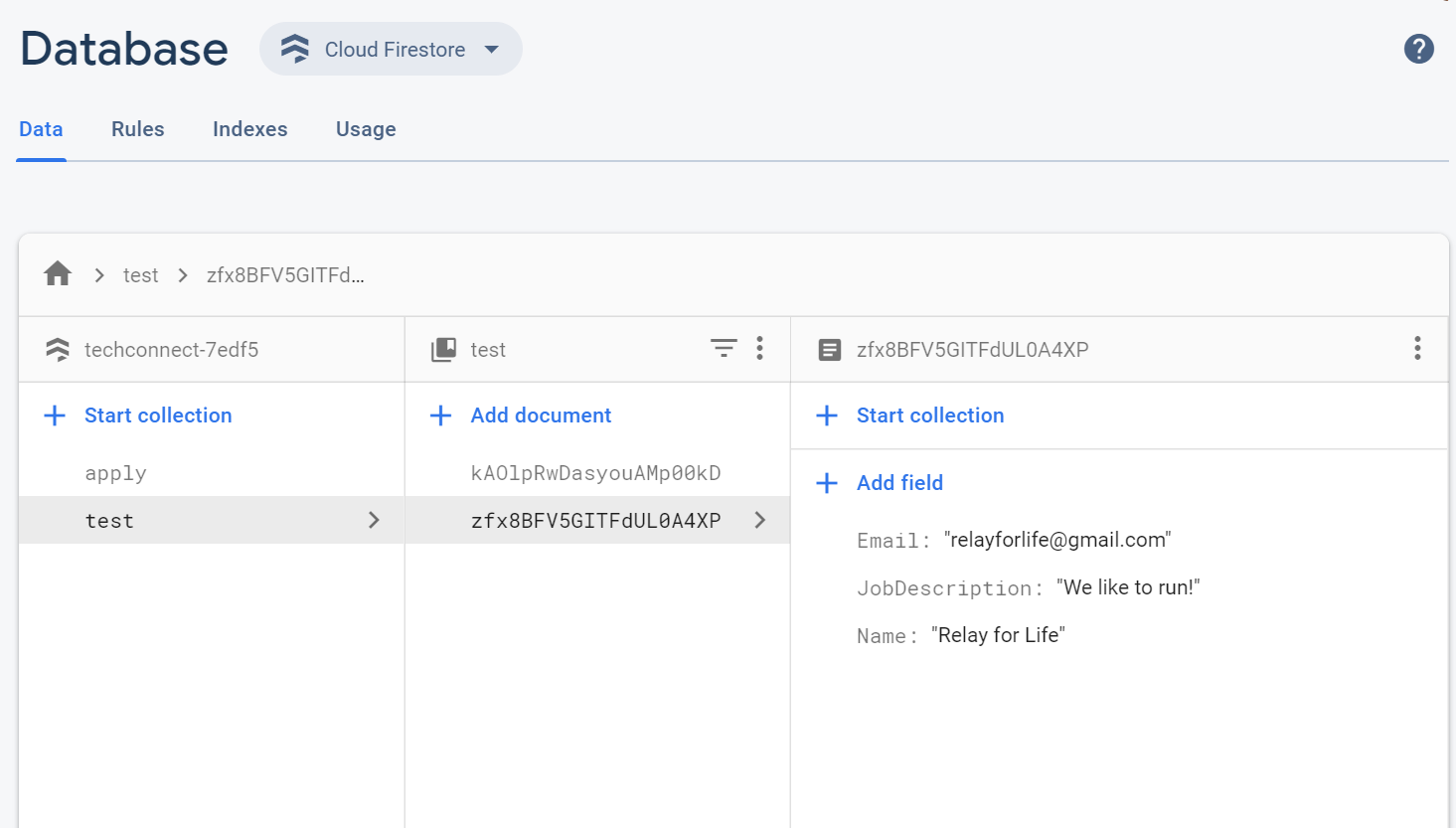Open the Usage tab
This screenshot has height=828, width=1456.
pyautogui.click(x=366, y=129)
